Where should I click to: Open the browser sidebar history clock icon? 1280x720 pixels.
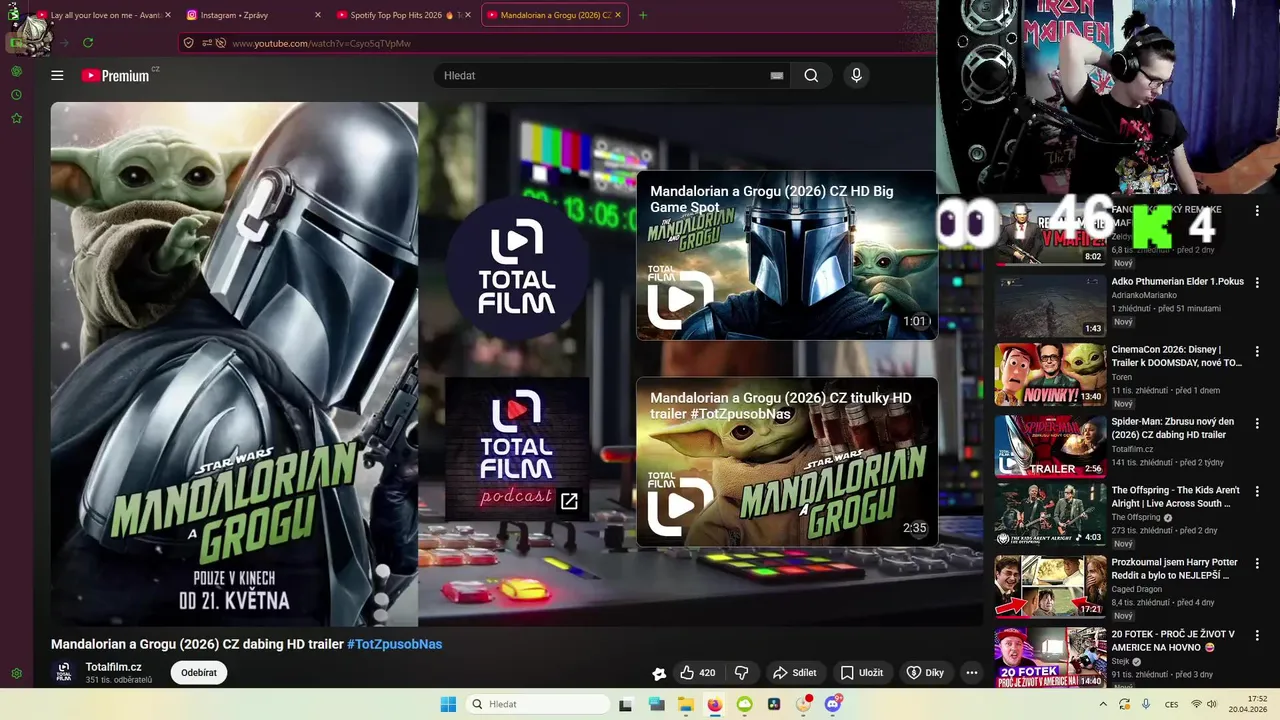16,95
